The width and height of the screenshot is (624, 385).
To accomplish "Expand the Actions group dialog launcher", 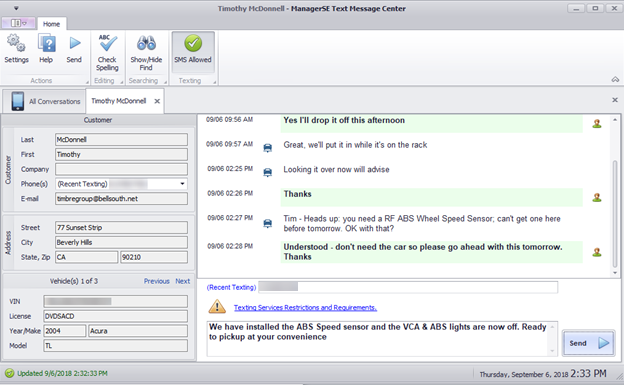I will point(87,82).
